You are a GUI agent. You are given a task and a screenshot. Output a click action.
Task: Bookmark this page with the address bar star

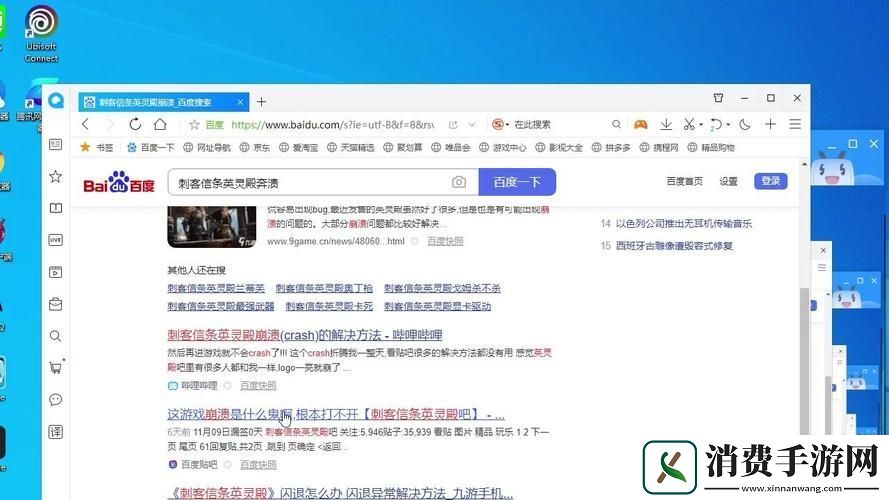coord(194,125)
